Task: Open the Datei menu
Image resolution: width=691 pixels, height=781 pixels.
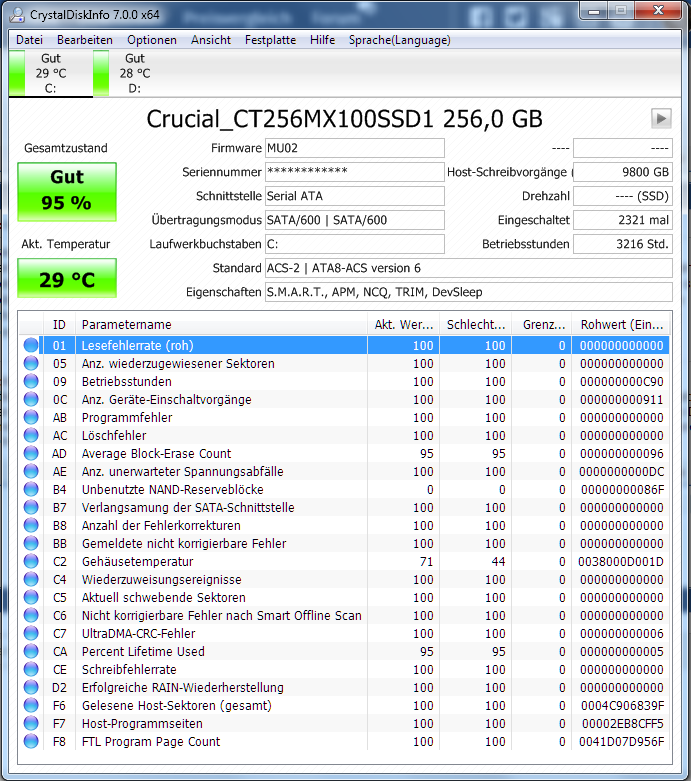Action: (x=29, y=40)
